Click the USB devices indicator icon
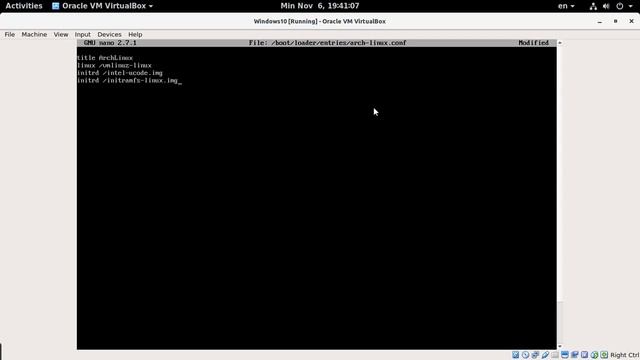Viewport: 640px width, 360px height. [545, 355]
